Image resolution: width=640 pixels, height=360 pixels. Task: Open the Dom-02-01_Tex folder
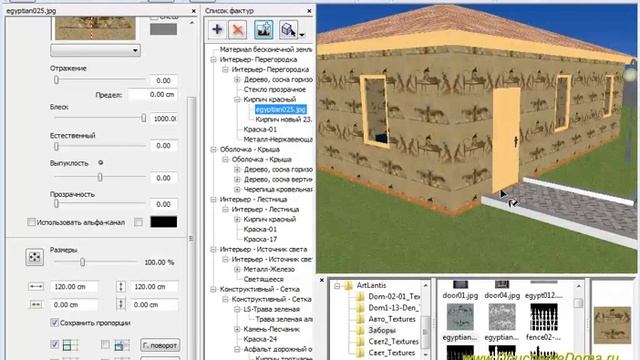pyautogui.click(x=394, y=296)
